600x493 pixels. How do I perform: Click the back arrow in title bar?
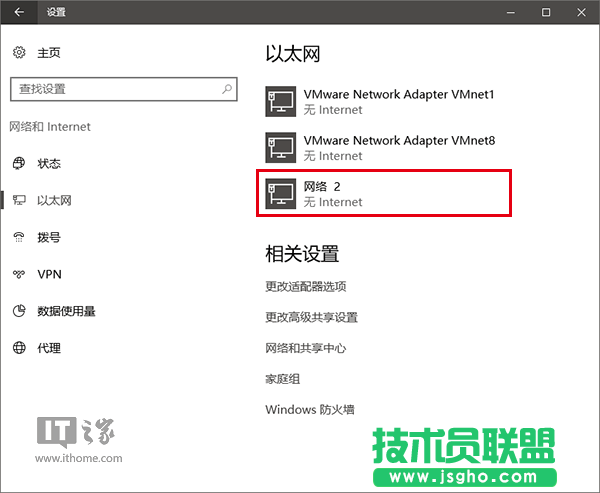coord(19,12)
